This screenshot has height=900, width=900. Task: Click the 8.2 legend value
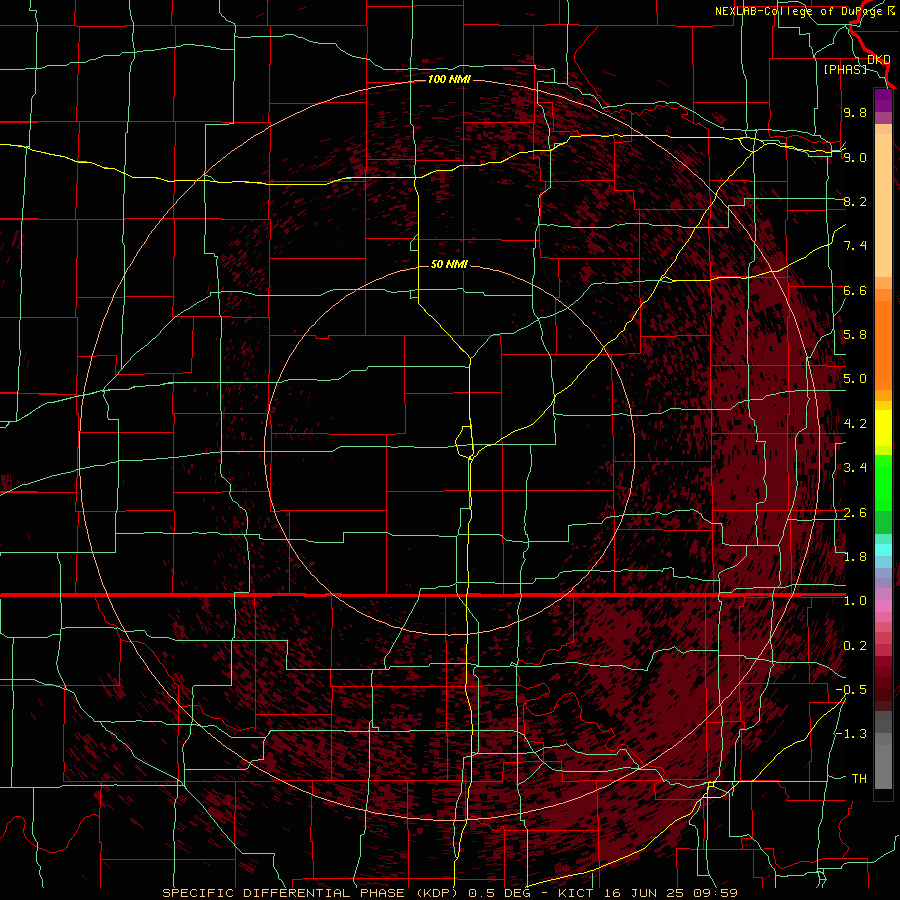pyautogui.click(x=855, y=201)
